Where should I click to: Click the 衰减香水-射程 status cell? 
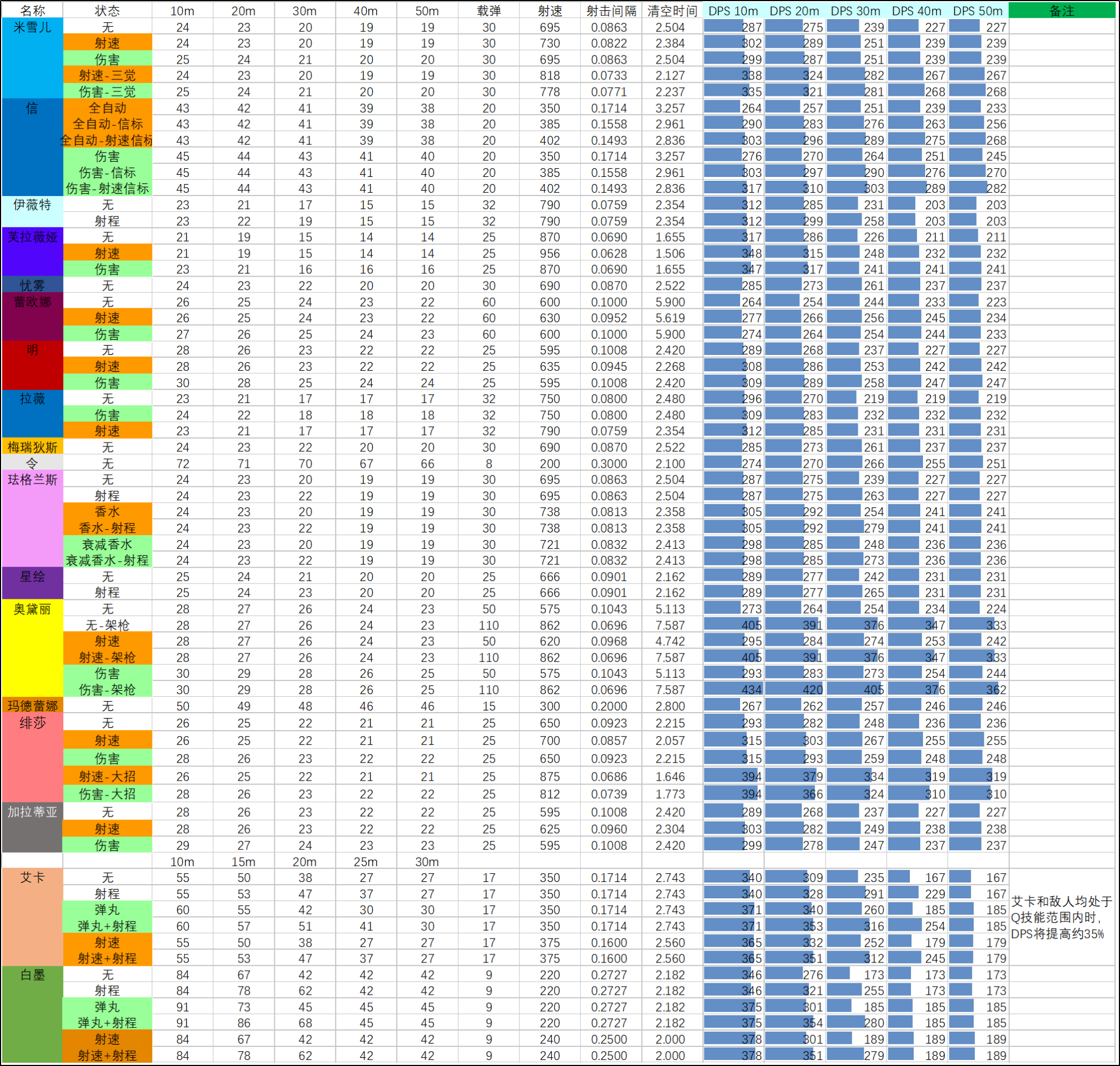pos(107,560)
